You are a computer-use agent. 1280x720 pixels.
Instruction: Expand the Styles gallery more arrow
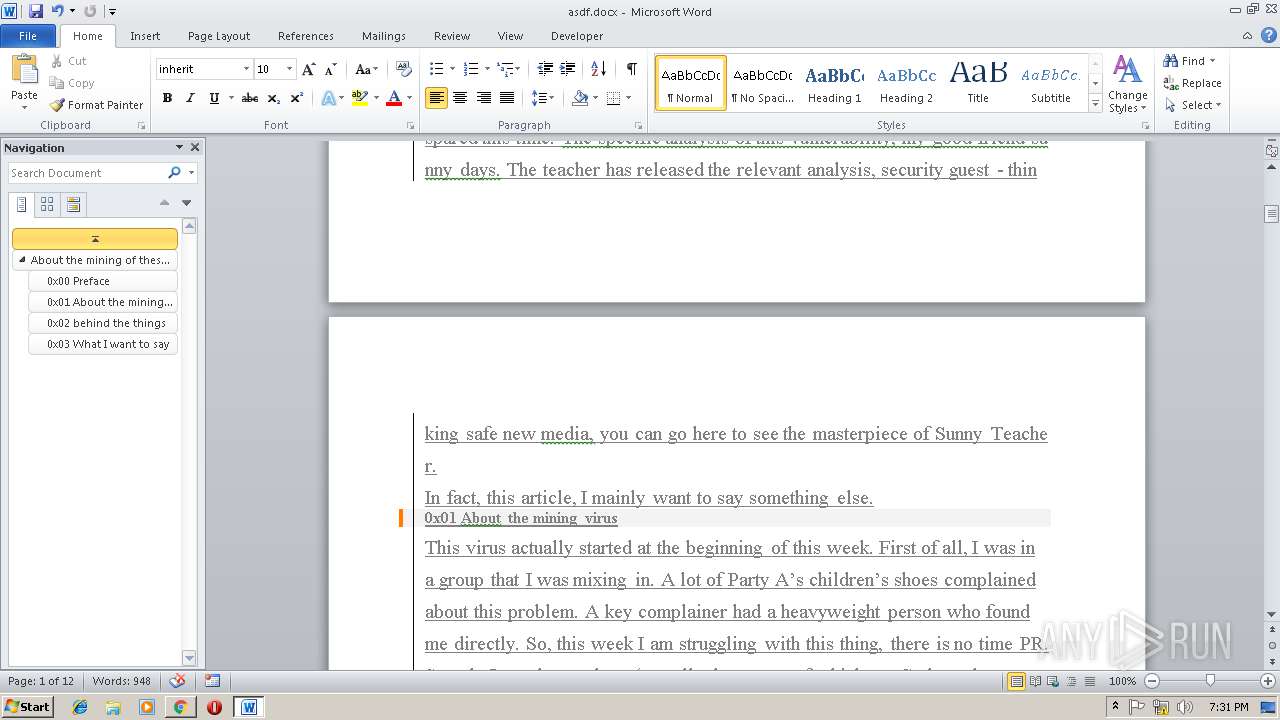1095,104
